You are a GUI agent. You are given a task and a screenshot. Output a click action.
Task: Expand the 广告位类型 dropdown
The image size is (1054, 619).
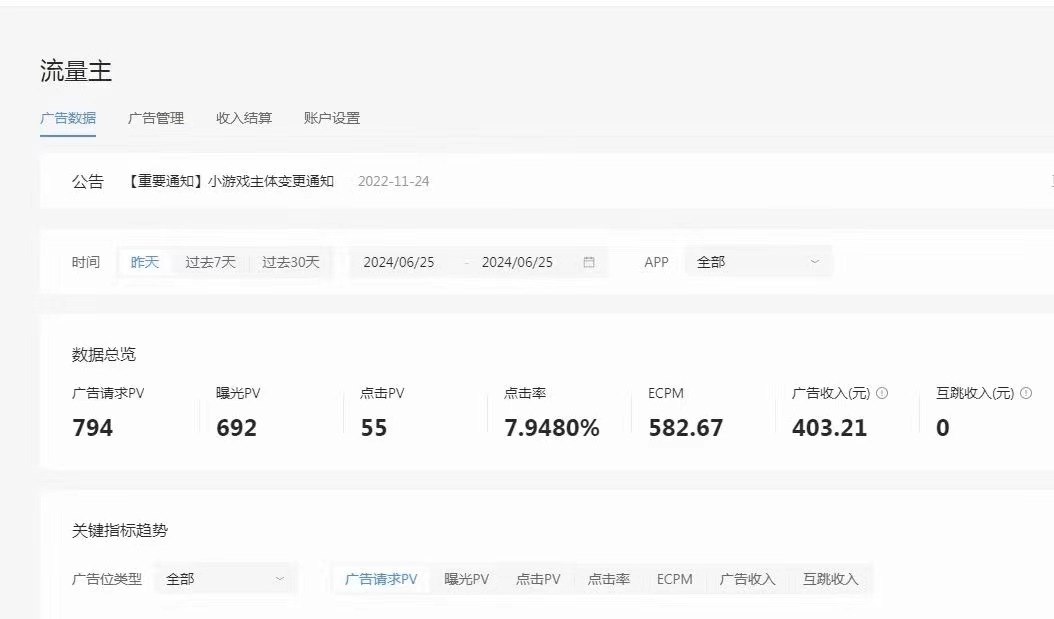point(225,579)
